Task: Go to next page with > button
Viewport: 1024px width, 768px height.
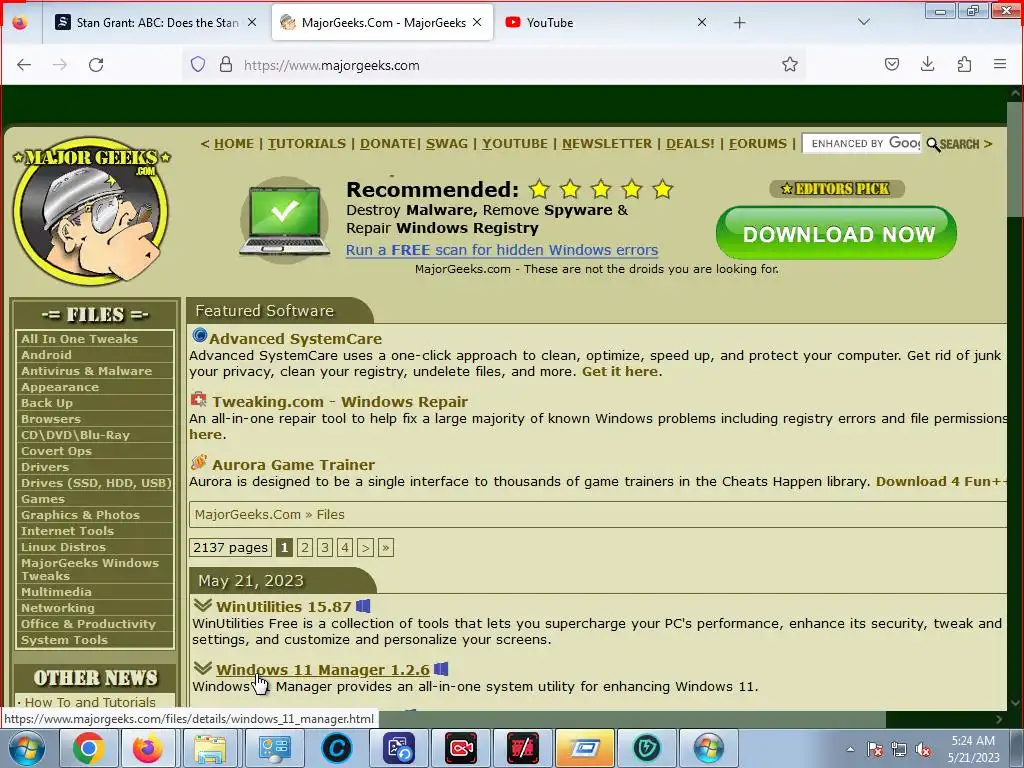Action: (365, 547)
